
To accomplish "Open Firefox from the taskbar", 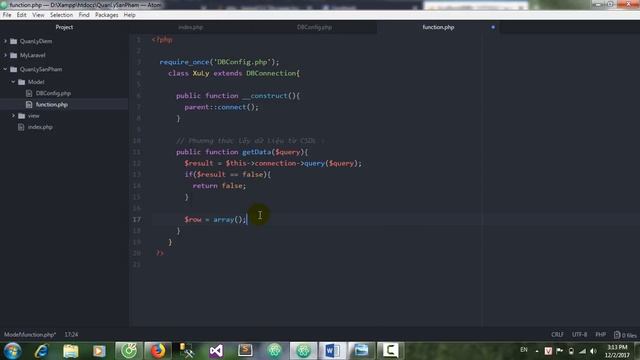I will tap(158, 351).
